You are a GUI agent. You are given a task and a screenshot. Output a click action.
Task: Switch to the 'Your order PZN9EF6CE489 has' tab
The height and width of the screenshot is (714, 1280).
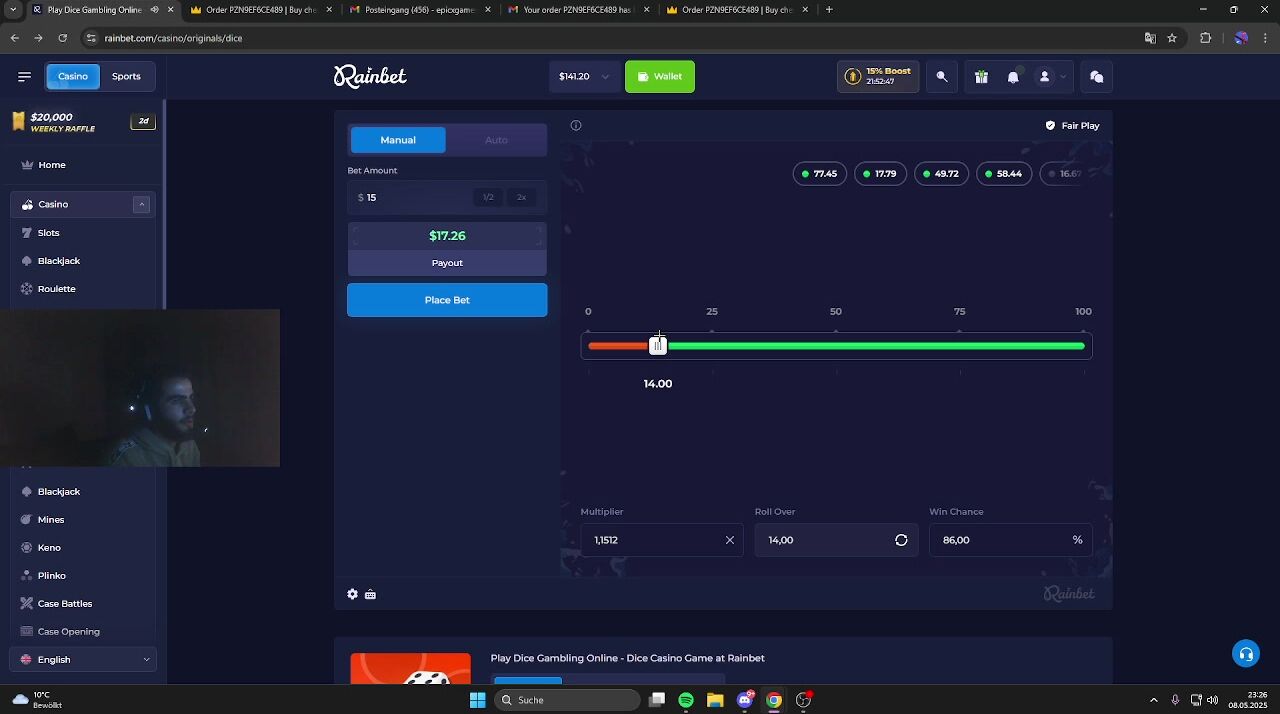tap(578, 10)
